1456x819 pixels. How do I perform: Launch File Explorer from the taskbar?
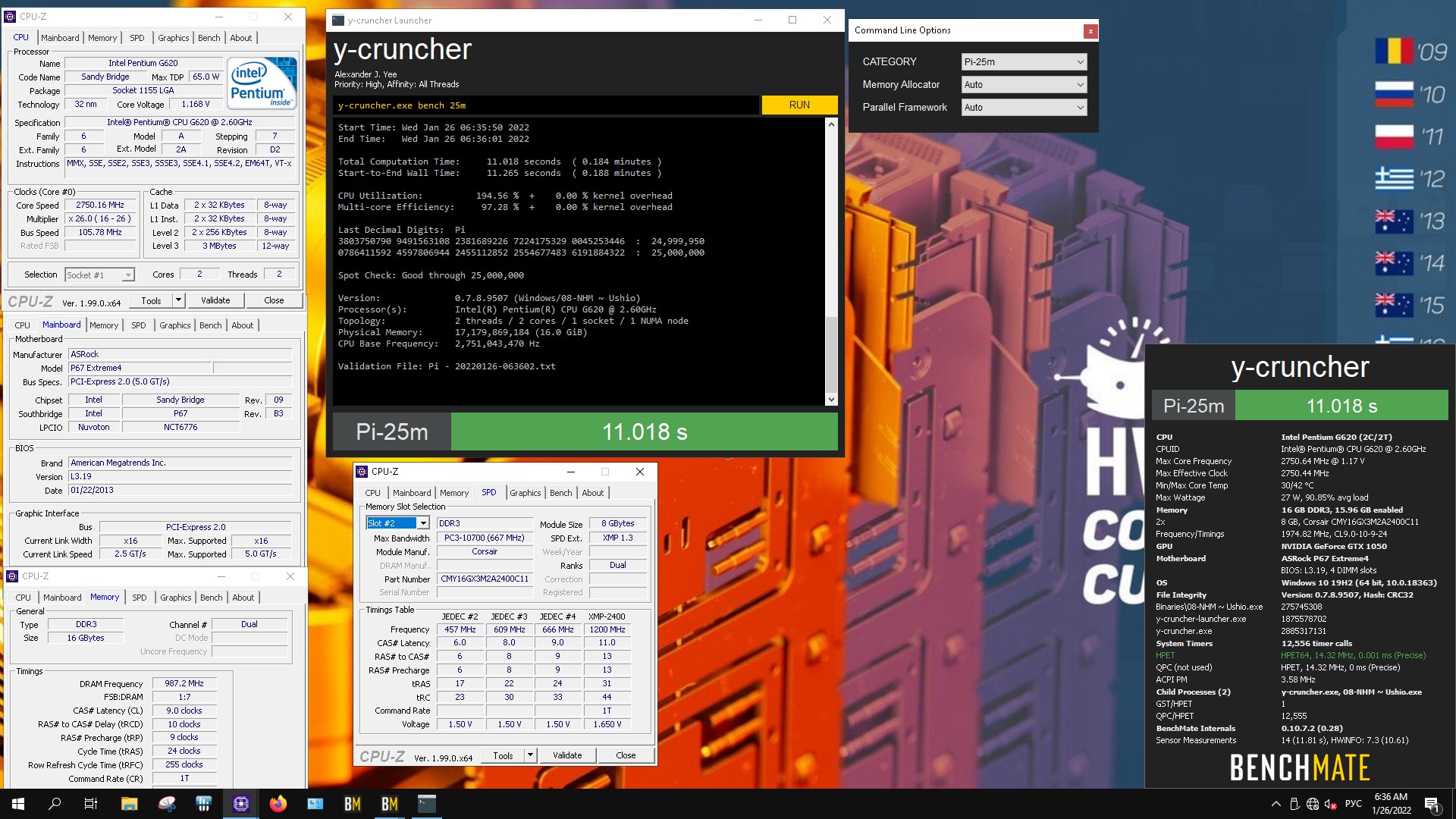tap(129, 804)
